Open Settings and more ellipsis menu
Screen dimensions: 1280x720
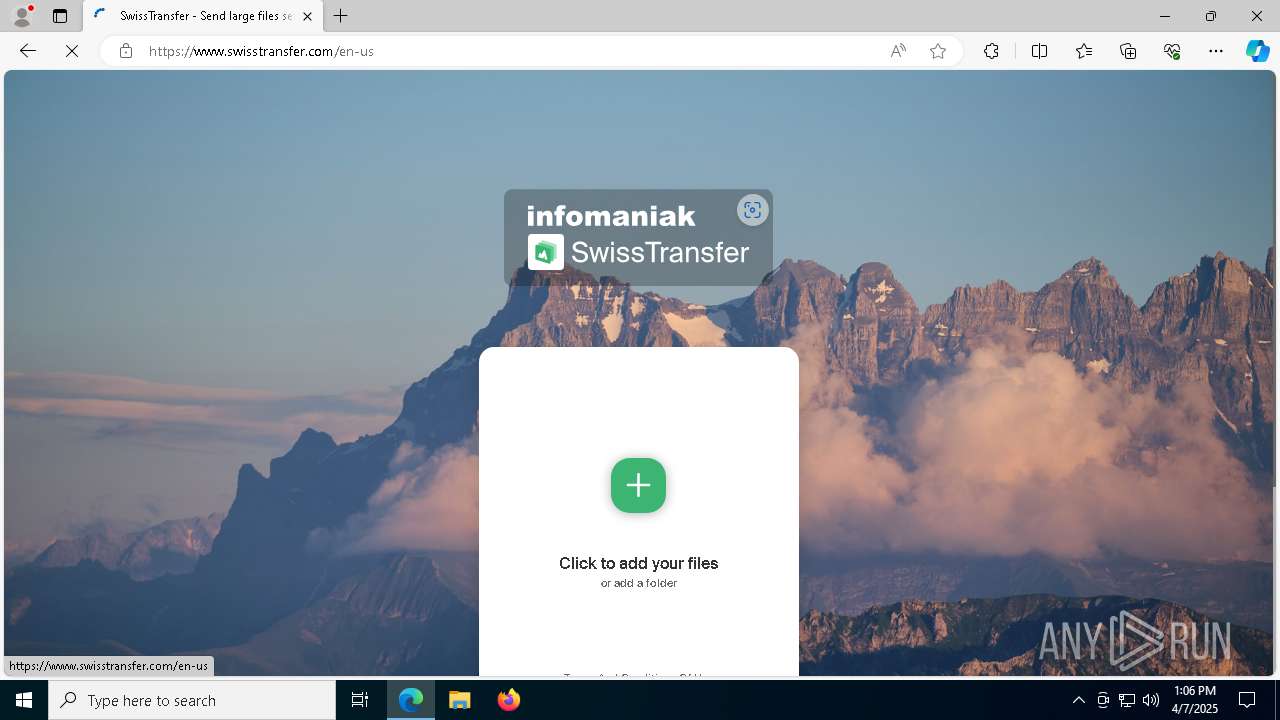tap(1216, 51)
